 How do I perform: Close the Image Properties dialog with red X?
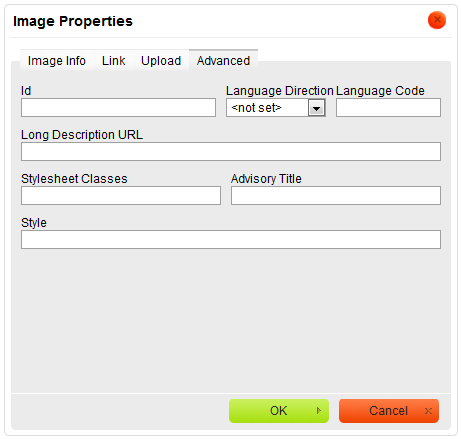pyautogui.click(x=437, y=20)
